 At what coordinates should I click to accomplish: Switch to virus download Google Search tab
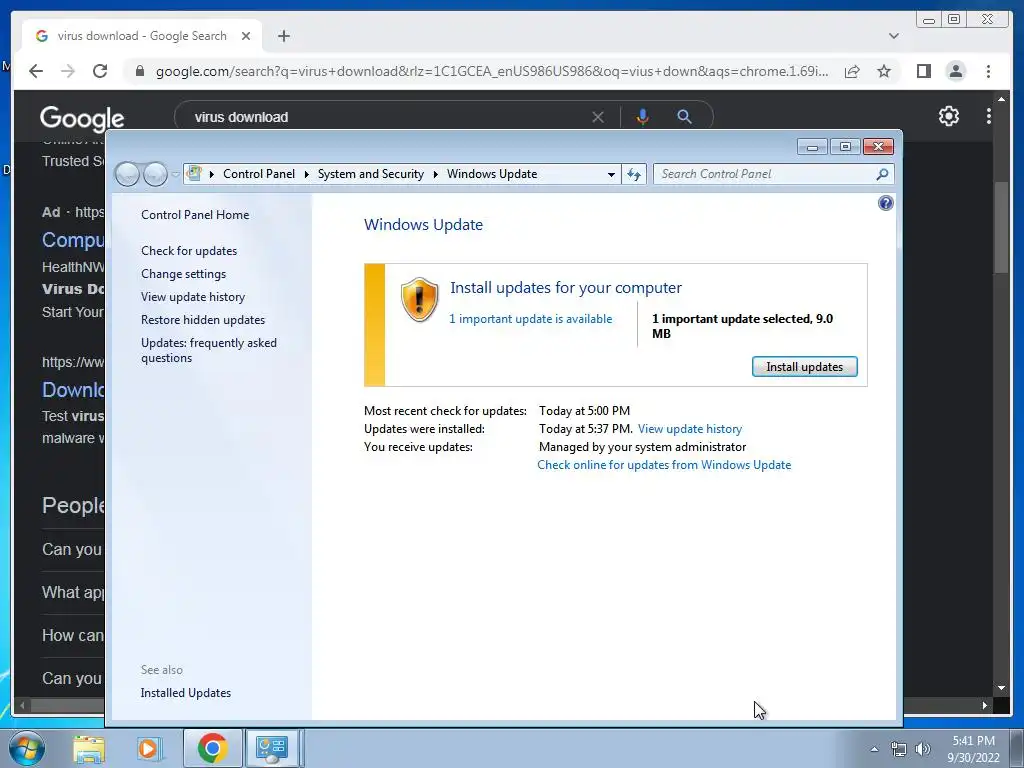[142, 36]
